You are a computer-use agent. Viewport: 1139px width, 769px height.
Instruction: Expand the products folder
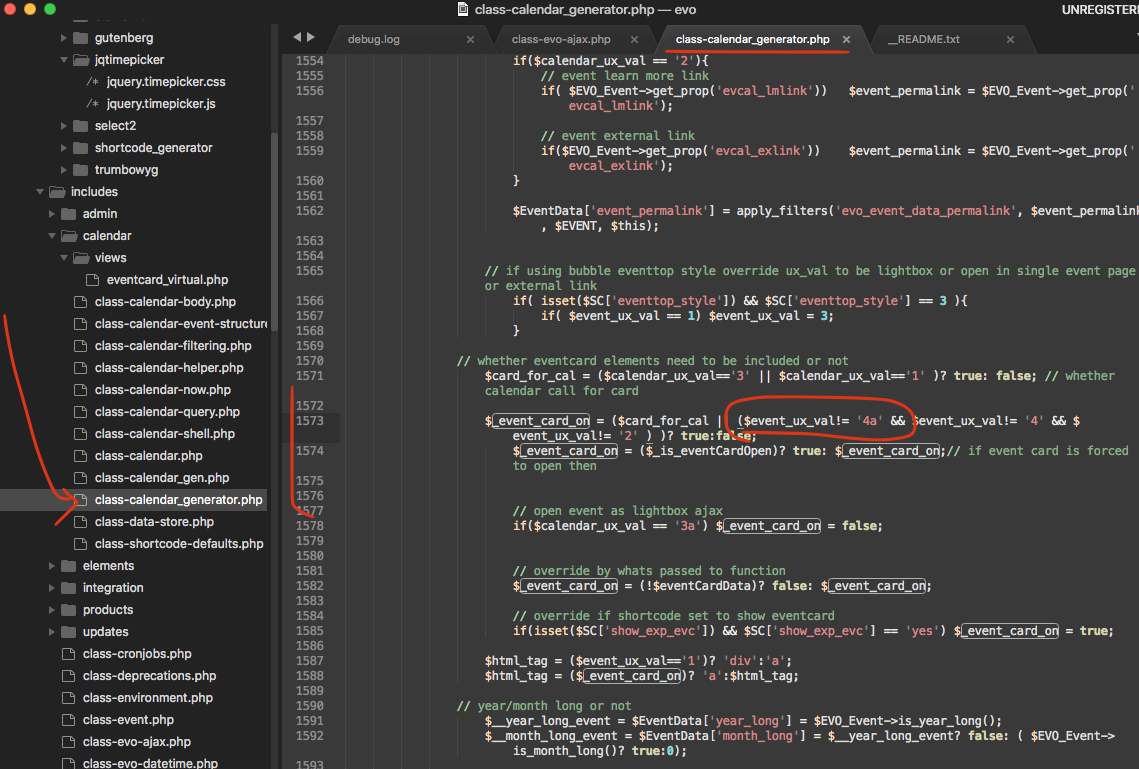(x=52, y=610)
